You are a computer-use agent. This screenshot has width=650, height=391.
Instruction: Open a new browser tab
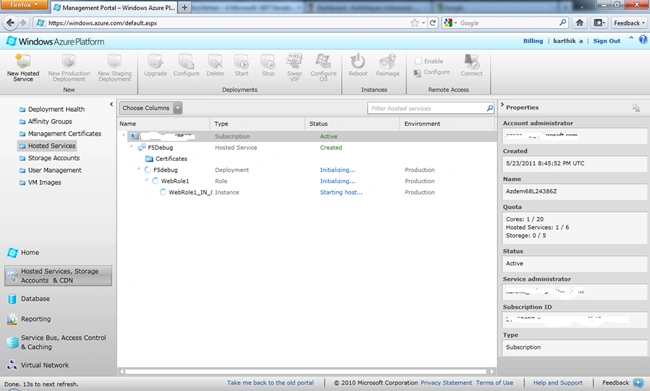coord(184,7)
